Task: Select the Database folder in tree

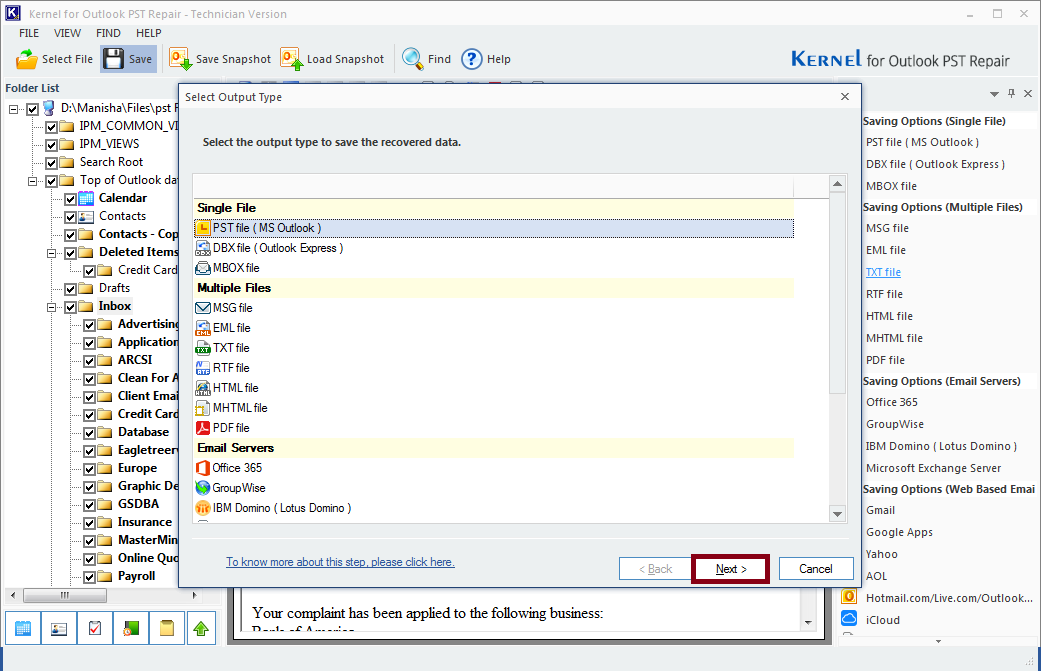Action: pos(143,432)
